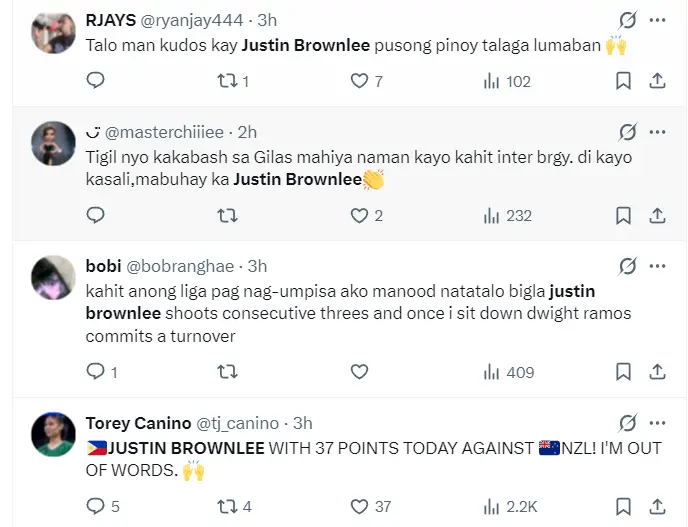Open more options on masterchiiiee tweet

(x=657, y=132)
